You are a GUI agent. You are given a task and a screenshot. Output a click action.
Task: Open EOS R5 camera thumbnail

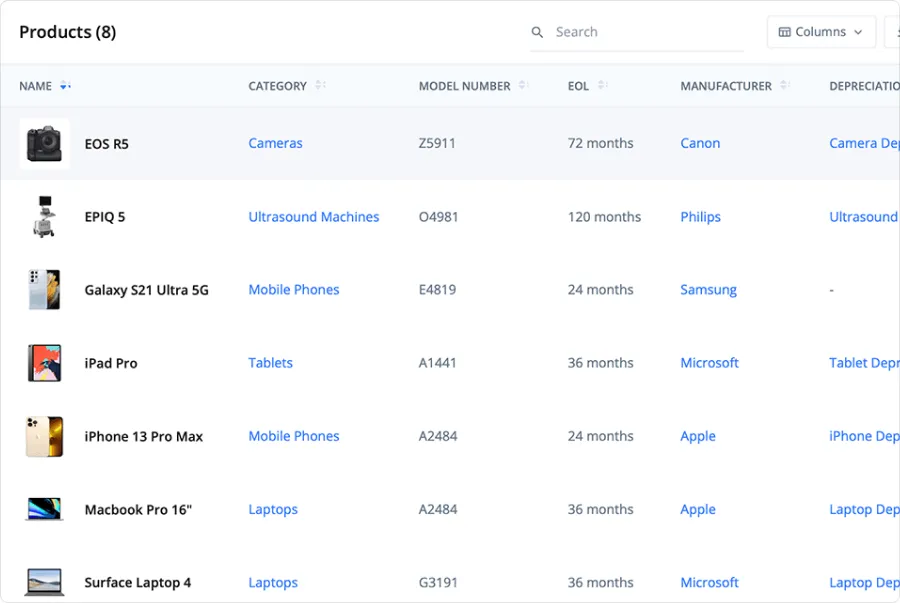(45, 143)
